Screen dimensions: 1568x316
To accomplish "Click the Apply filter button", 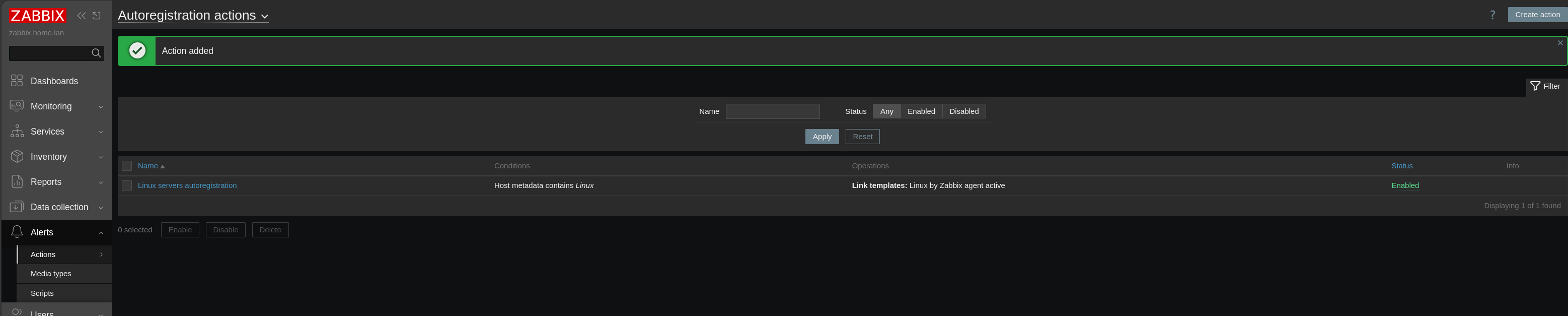I will [822, 137].
